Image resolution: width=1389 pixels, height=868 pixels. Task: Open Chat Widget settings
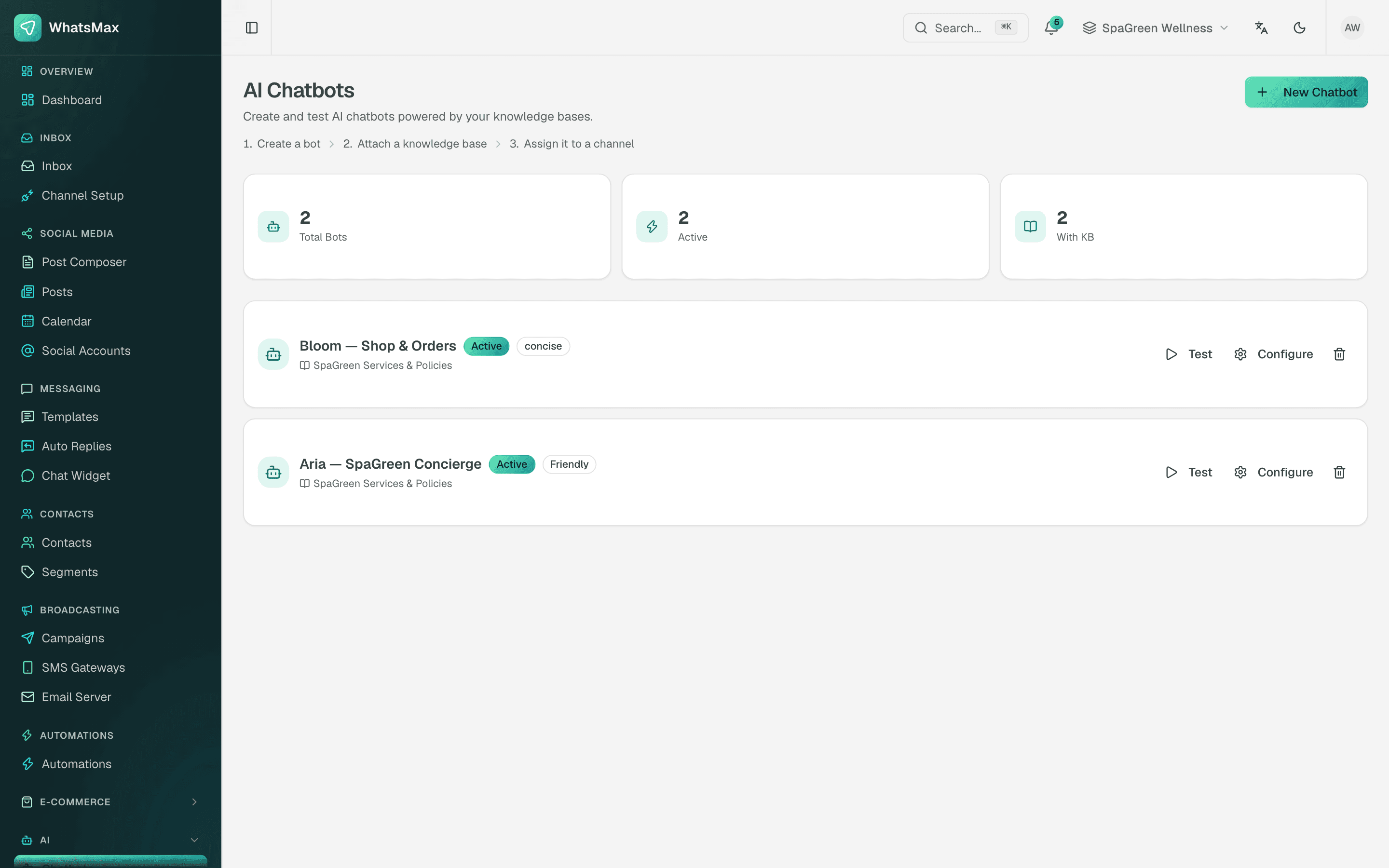pyautogui.click(x=110, y=475)
